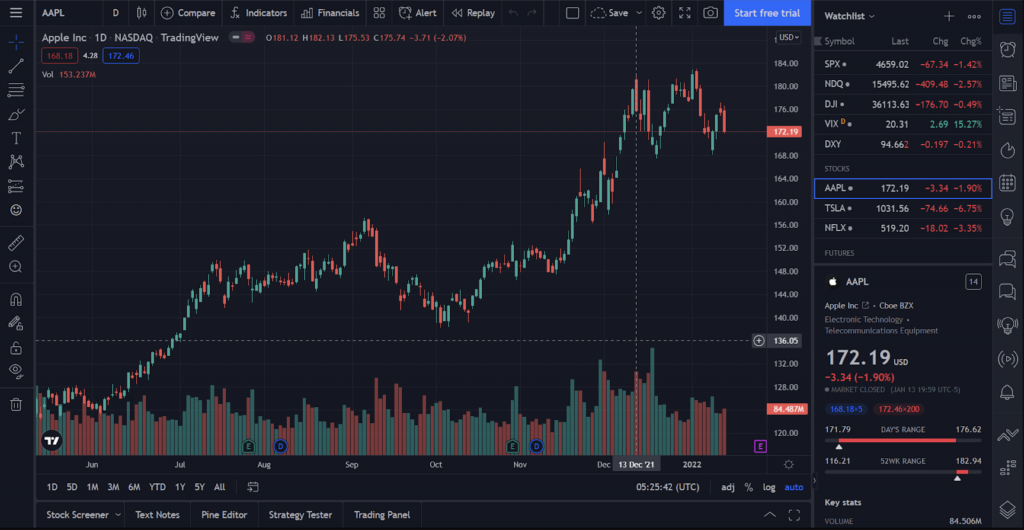This screenshot has height=530, width=1024.
Task: Activate the zoom in tool
Action: [16, 267]
